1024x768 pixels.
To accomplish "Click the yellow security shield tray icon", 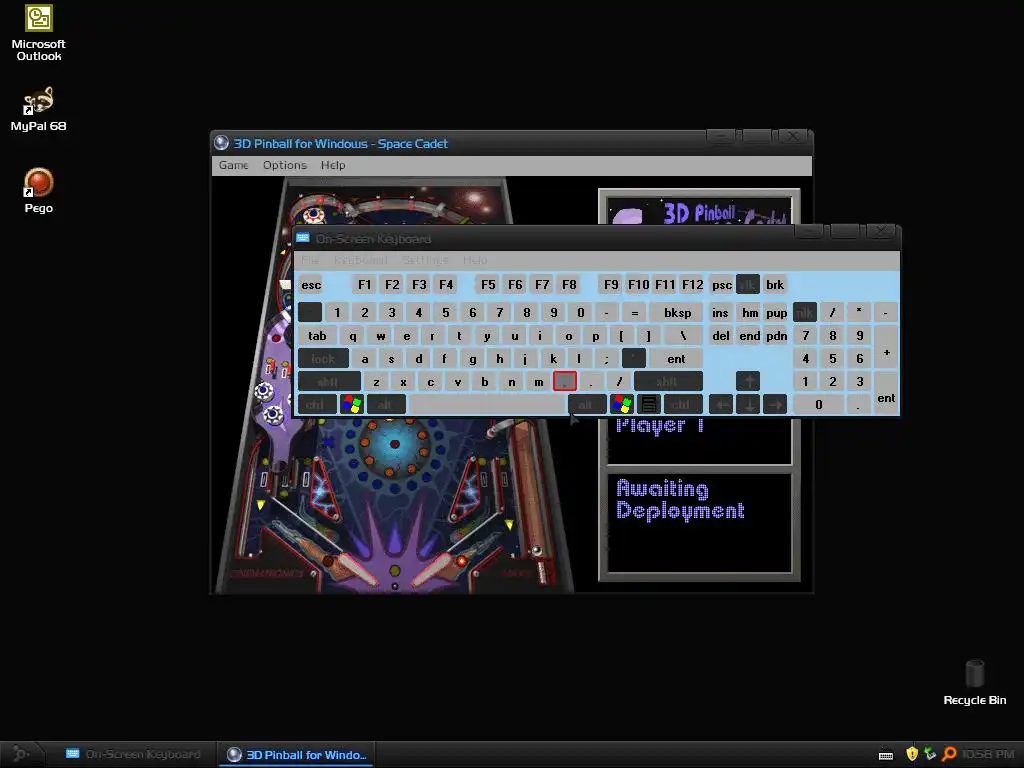I will point(912,754).
